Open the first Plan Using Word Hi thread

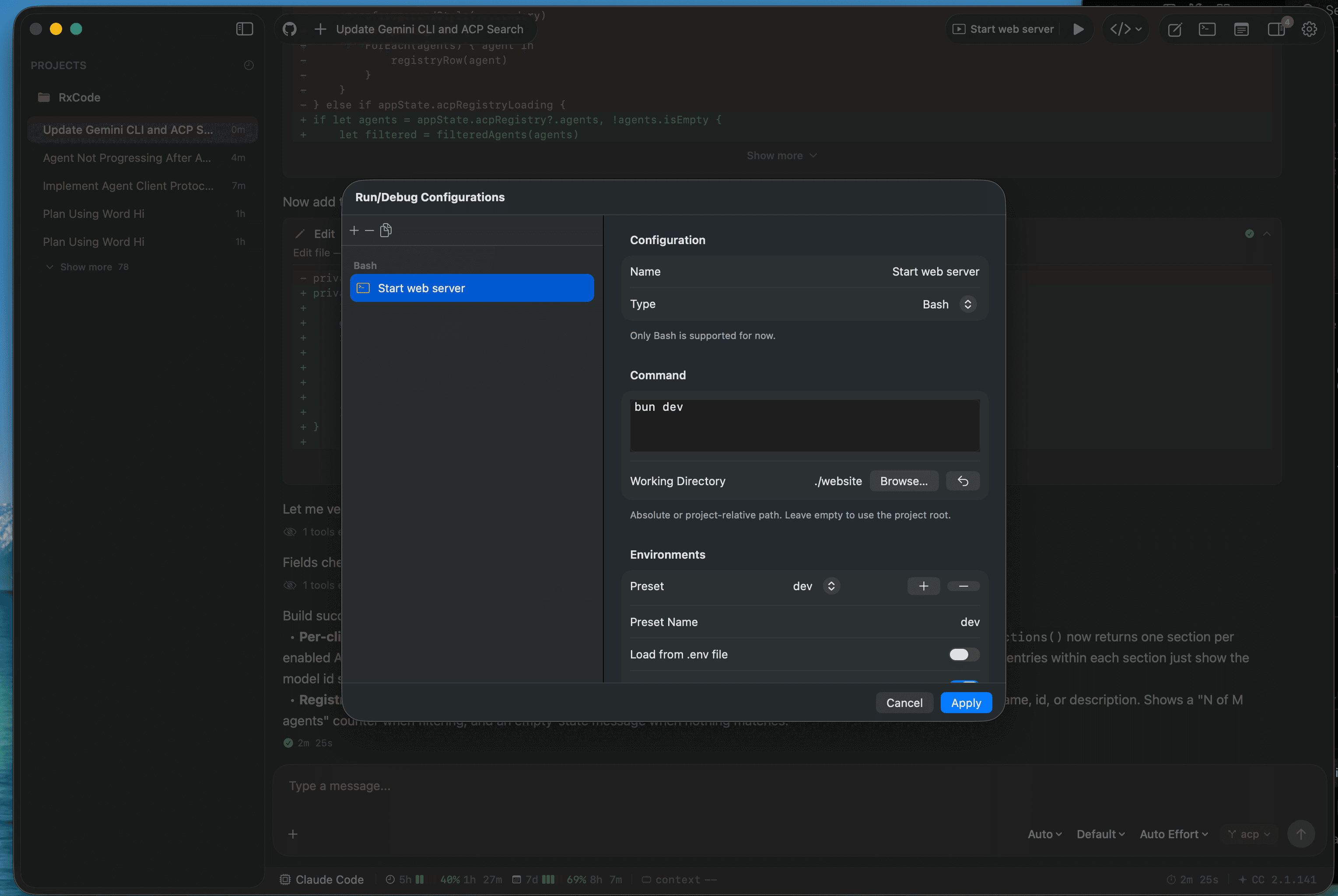coord(142,213)
